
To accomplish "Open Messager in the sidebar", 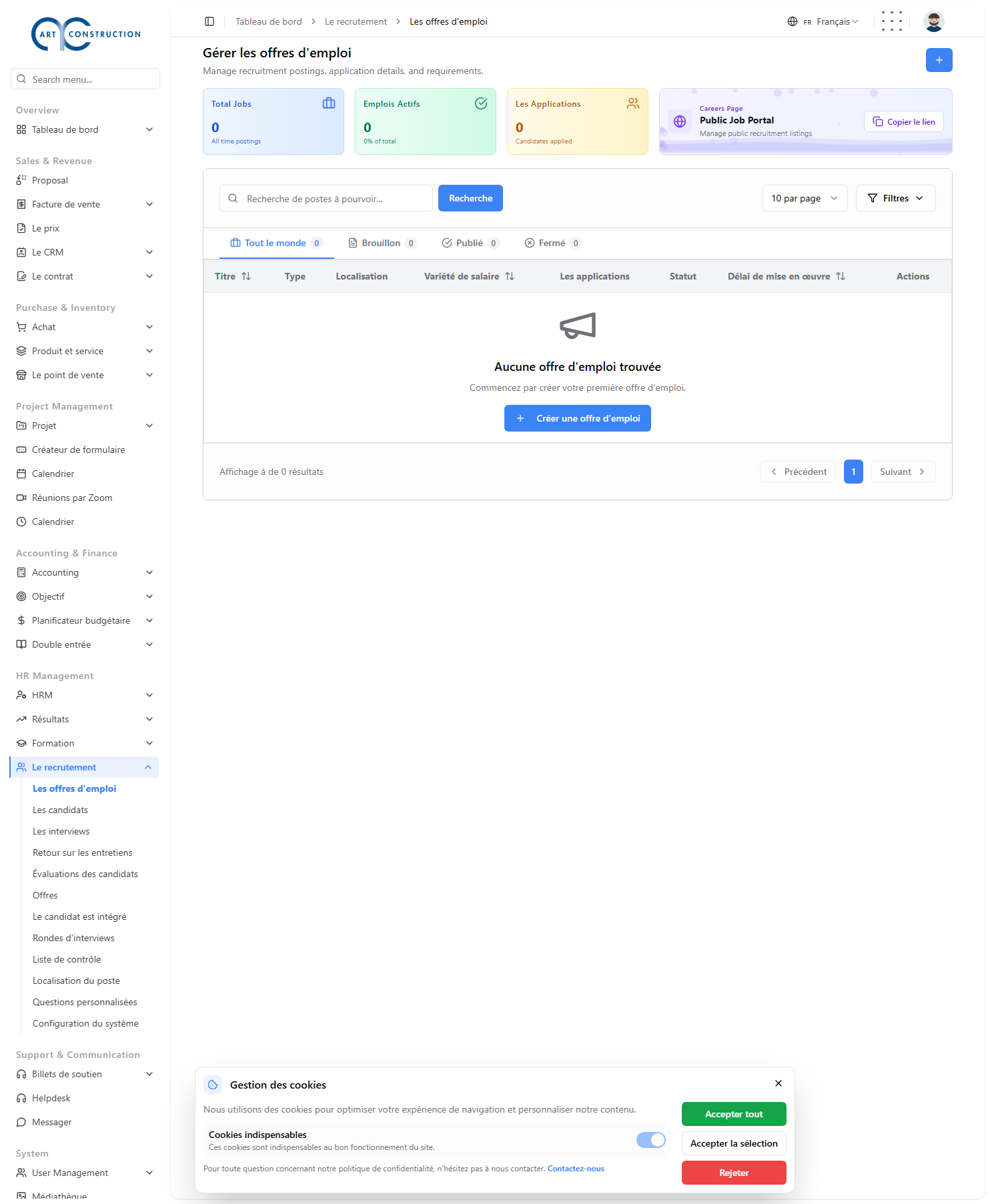I will [85, 1122].
